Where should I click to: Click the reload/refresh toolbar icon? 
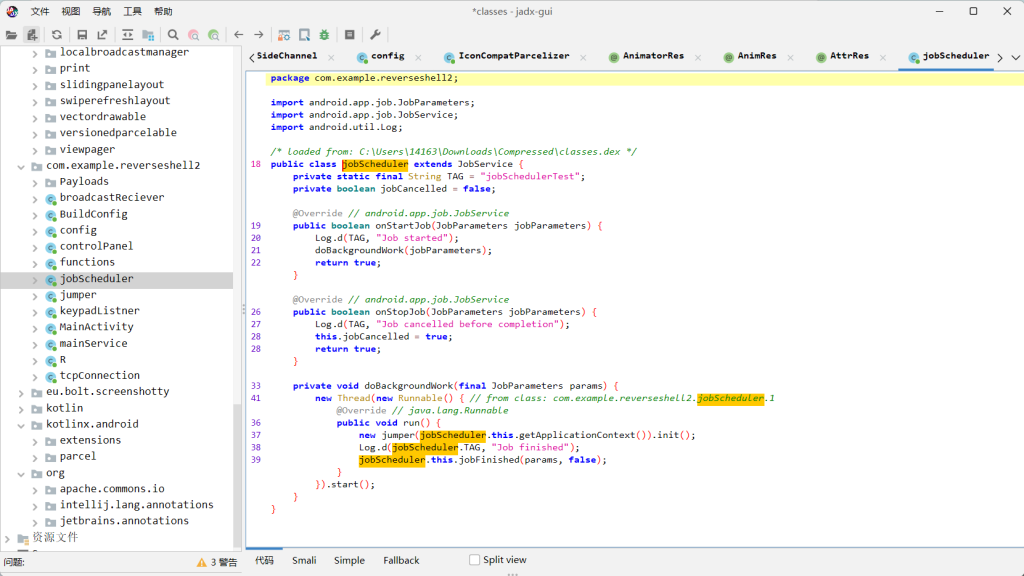pos(57,34)
